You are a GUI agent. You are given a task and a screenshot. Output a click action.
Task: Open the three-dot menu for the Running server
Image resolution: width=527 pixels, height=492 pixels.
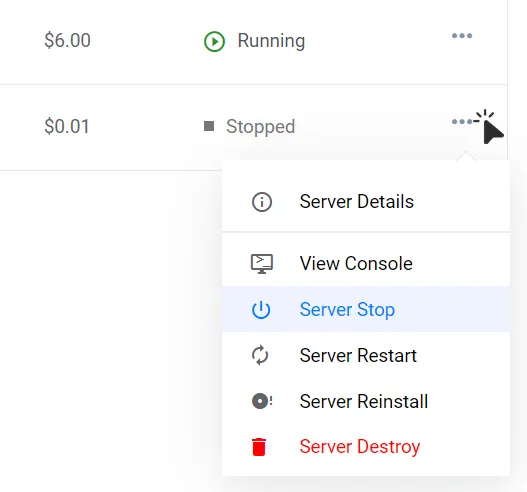(462, 36)
